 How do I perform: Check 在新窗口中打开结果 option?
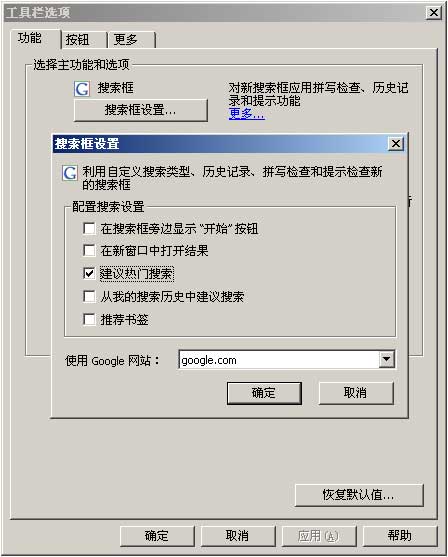point(89,250)
